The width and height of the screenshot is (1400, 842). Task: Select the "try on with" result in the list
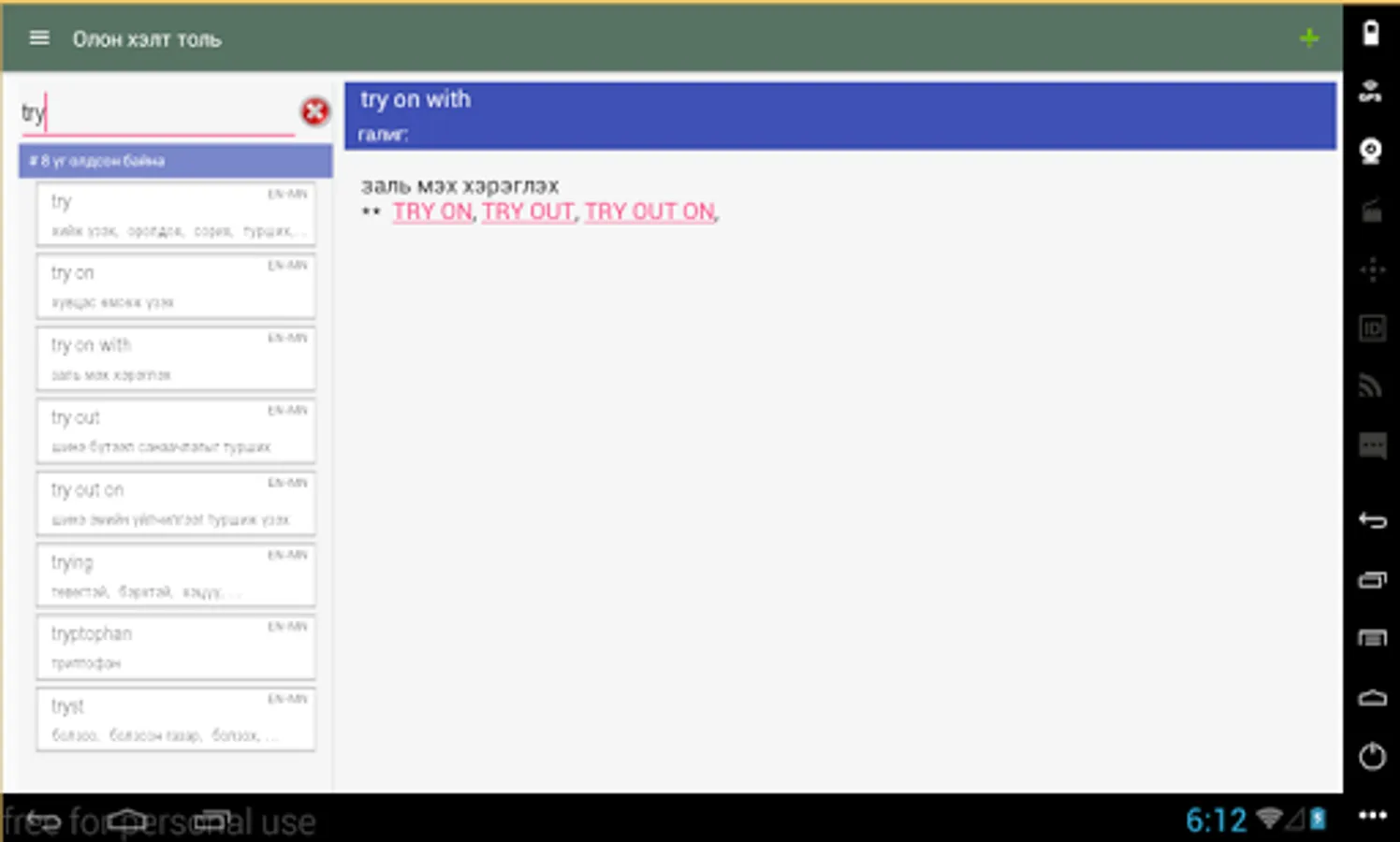(x=176, y=358)
